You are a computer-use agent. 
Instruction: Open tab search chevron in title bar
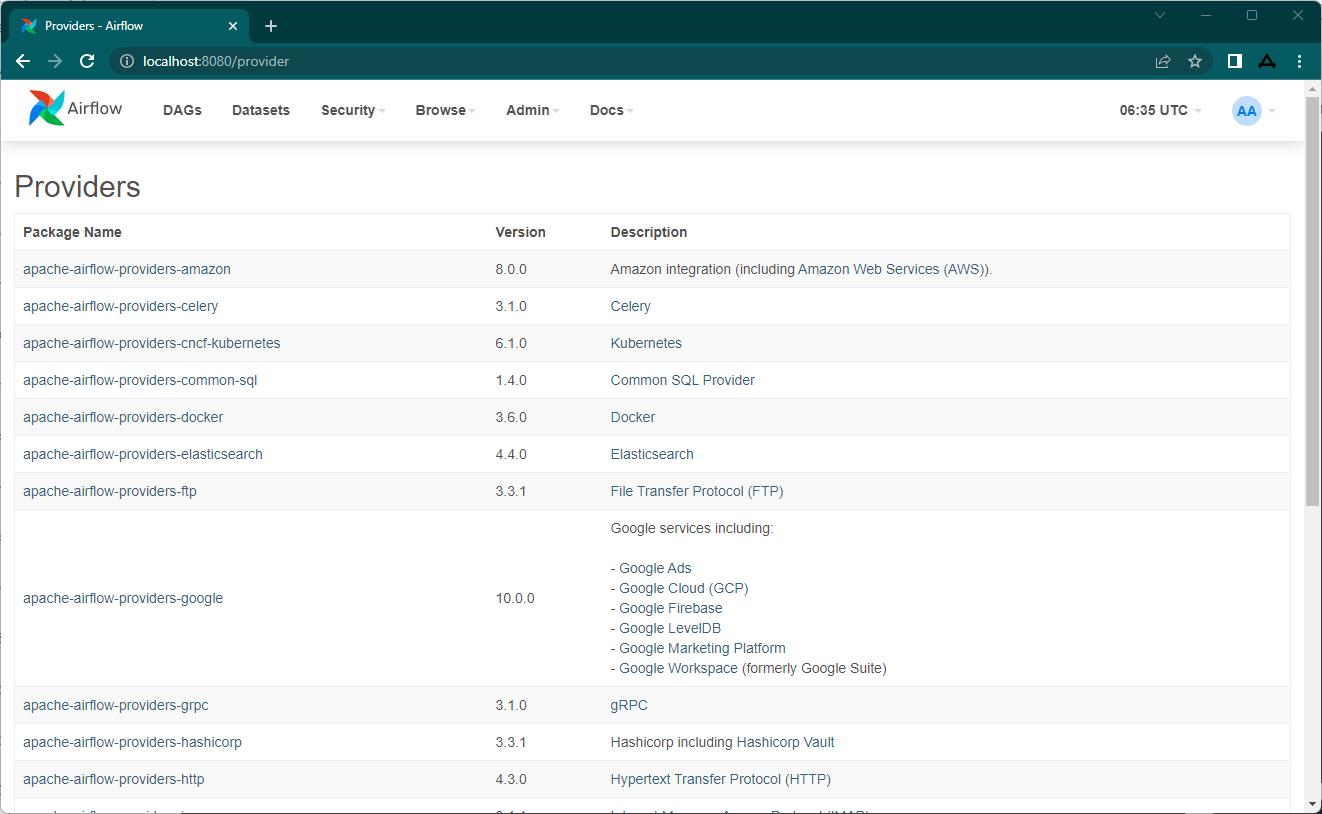pos(1160,15)
